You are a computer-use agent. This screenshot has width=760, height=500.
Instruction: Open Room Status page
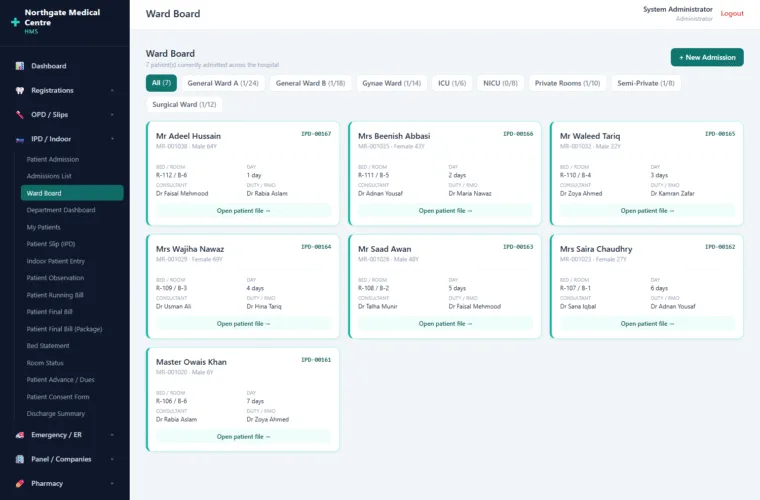coord(72,363)
